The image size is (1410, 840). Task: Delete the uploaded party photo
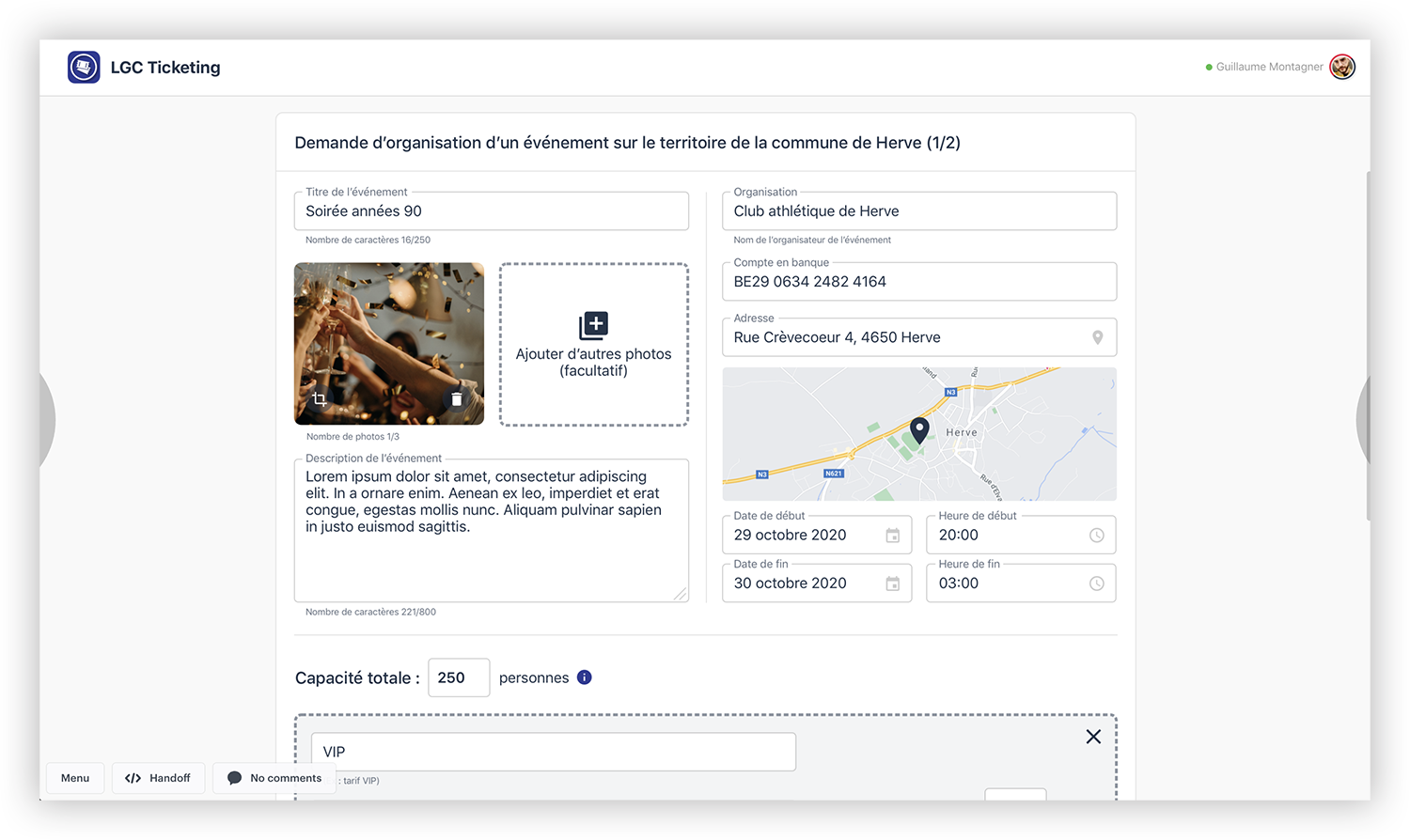click(x=456, y=399)
